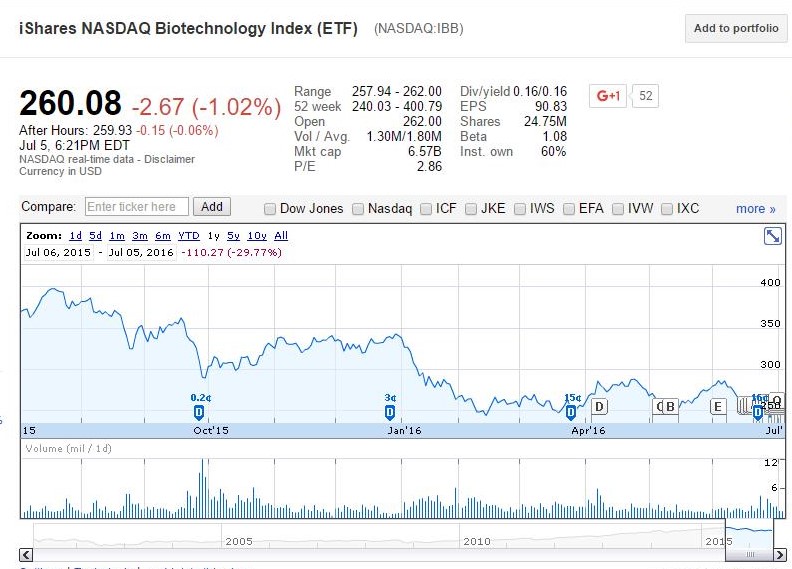
Task: Set chart zoom to 5y
Action: [x=233, y=236]
